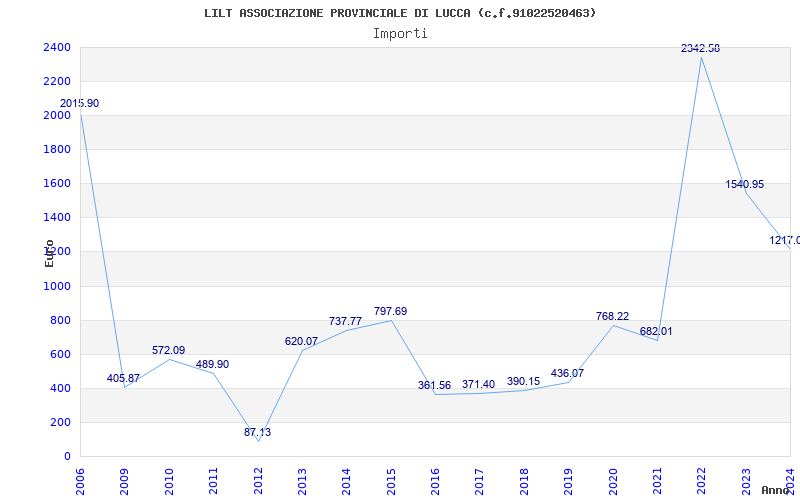Click the x-axis year 2010
This screenshot has height=500, width=800.
[x=169, y=481]
